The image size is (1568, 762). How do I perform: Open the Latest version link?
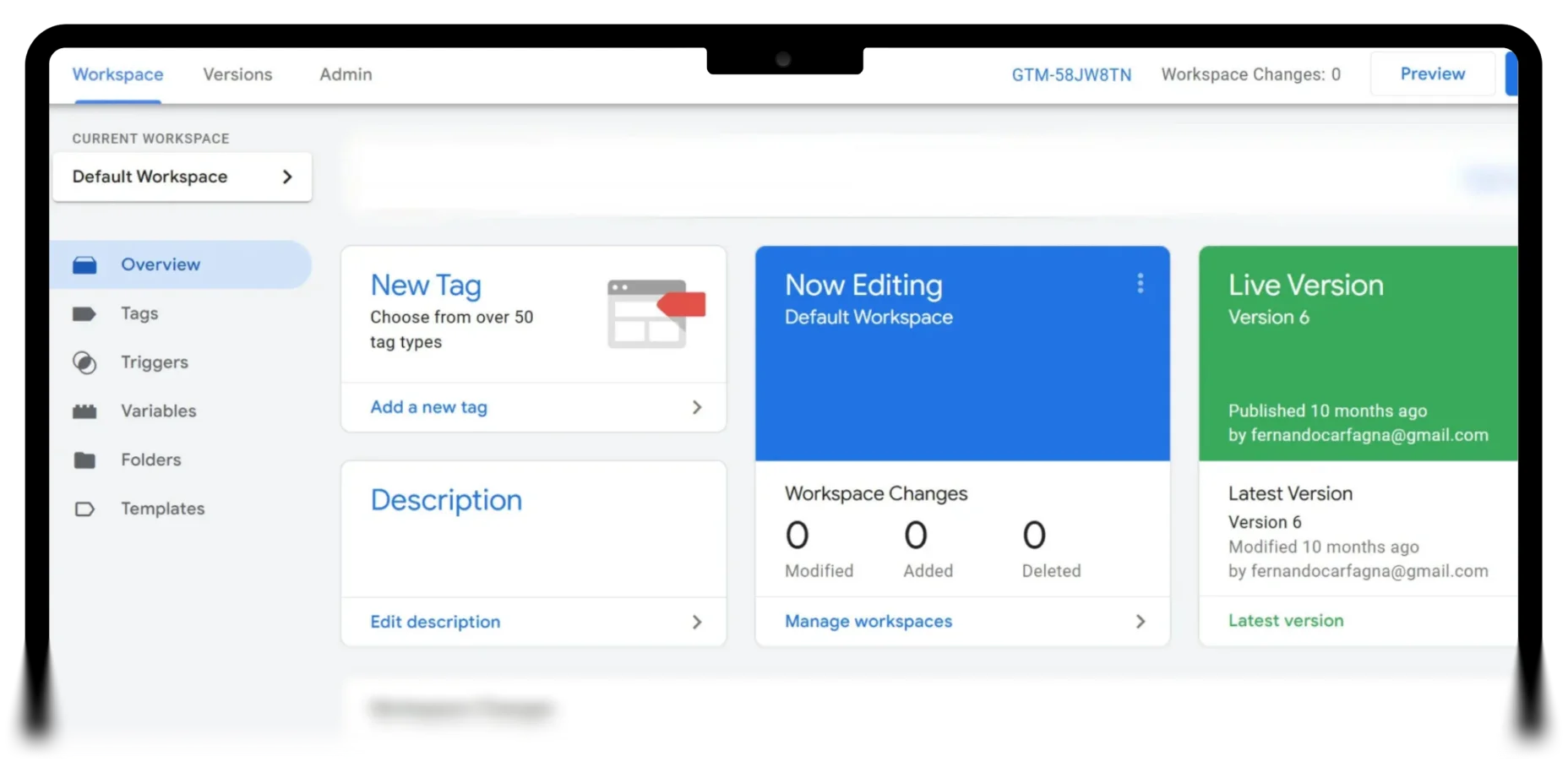pyautogui.click(x=1285, y=621)
